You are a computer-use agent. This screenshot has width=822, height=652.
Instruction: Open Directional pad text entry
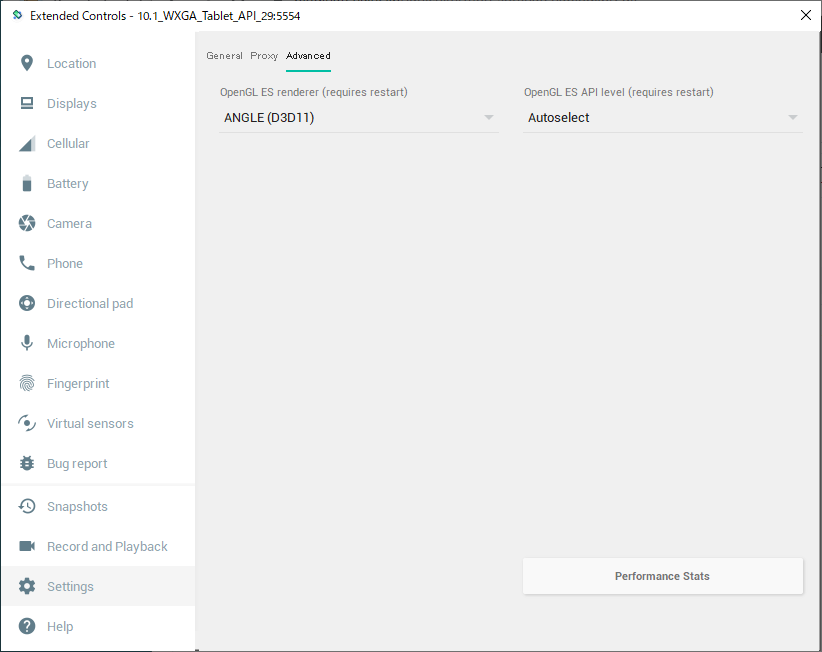point(90,303)
